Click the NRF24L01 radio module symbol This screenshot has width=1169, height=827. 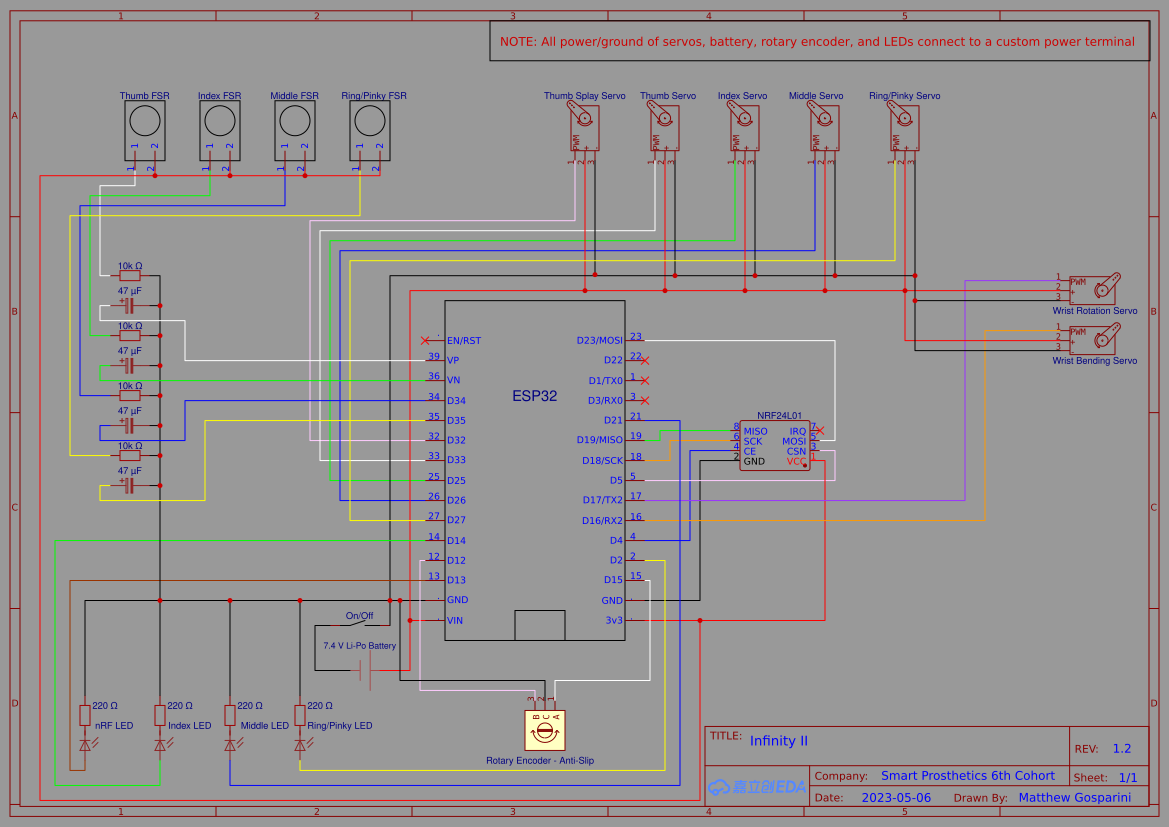tap(775, 445)
